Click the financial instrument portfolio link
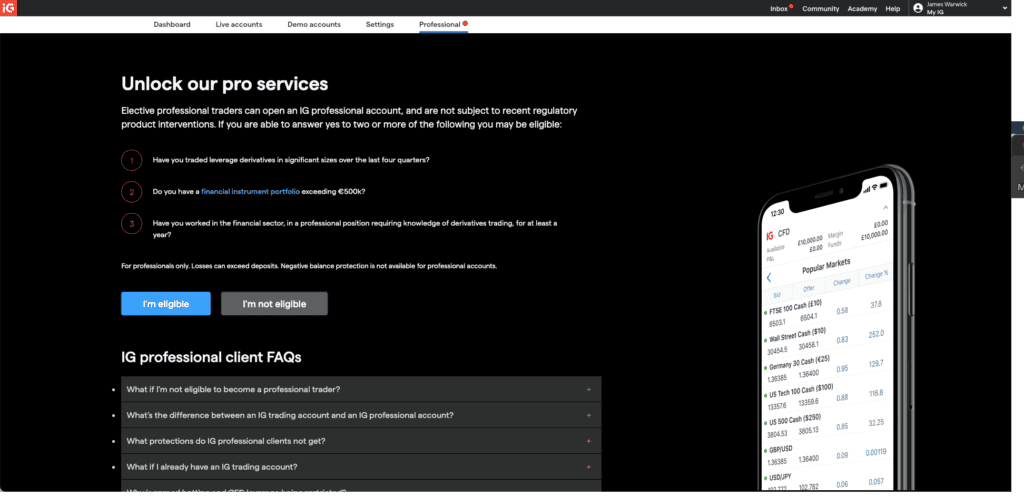Viewport: 1024px width, 496px height. (x=250, y=191)
